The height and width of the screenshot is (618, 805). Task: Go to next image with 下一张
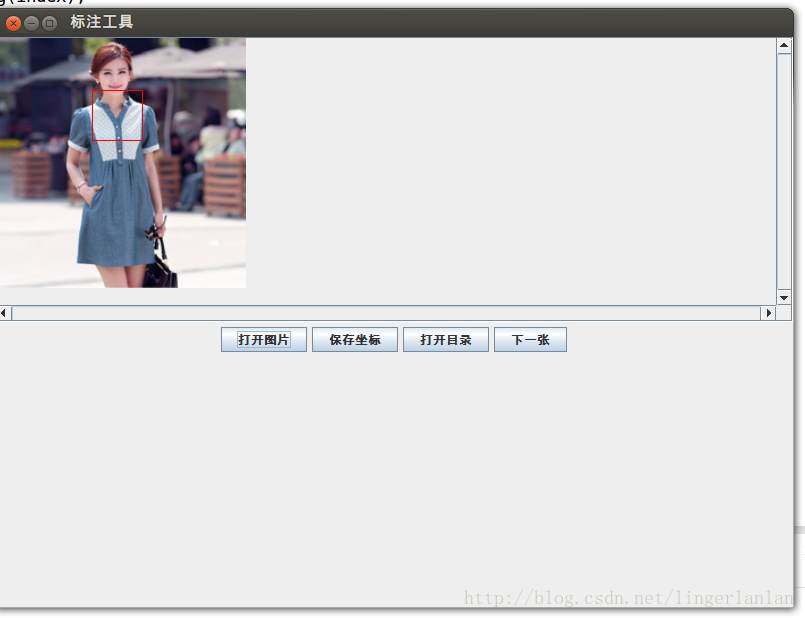(x=530, y=340)
